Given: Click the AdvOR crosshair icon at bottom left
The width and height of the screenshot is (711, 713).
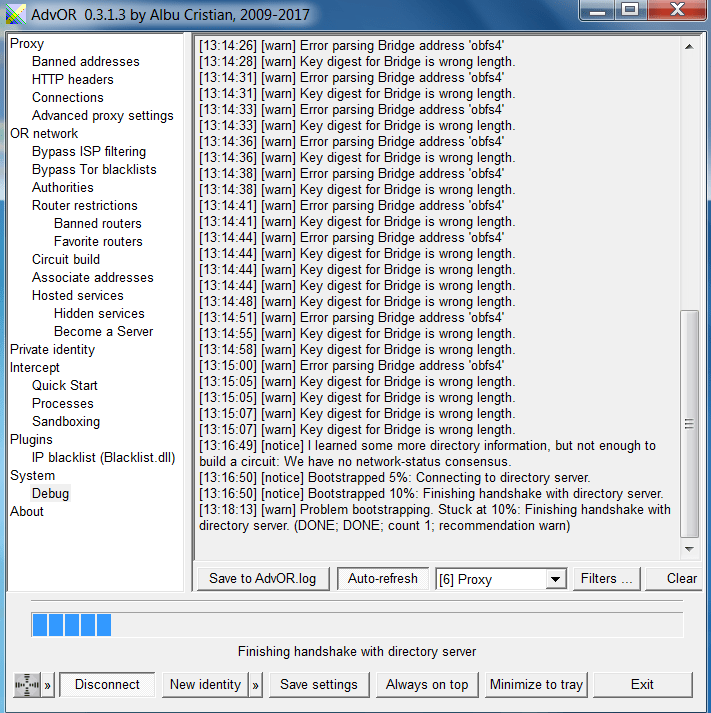Looking at the screenshot, I should 27,684.
